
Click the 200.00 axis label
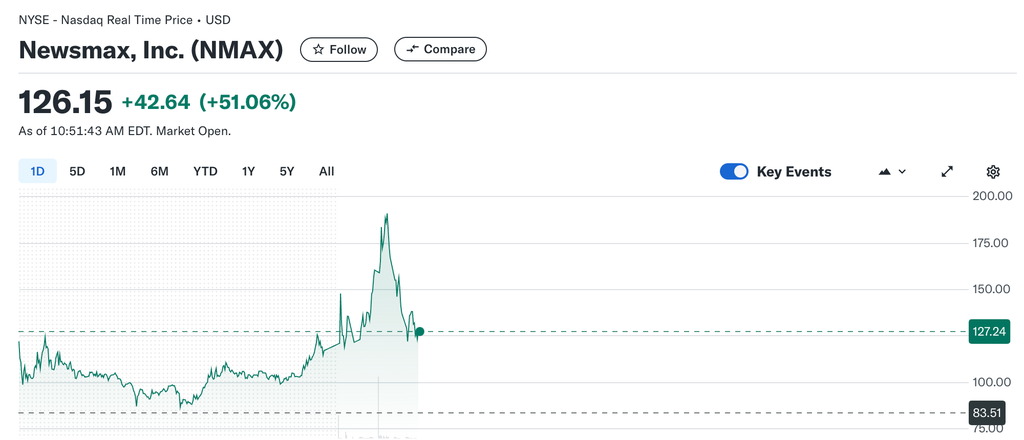[x=992, y=196]
